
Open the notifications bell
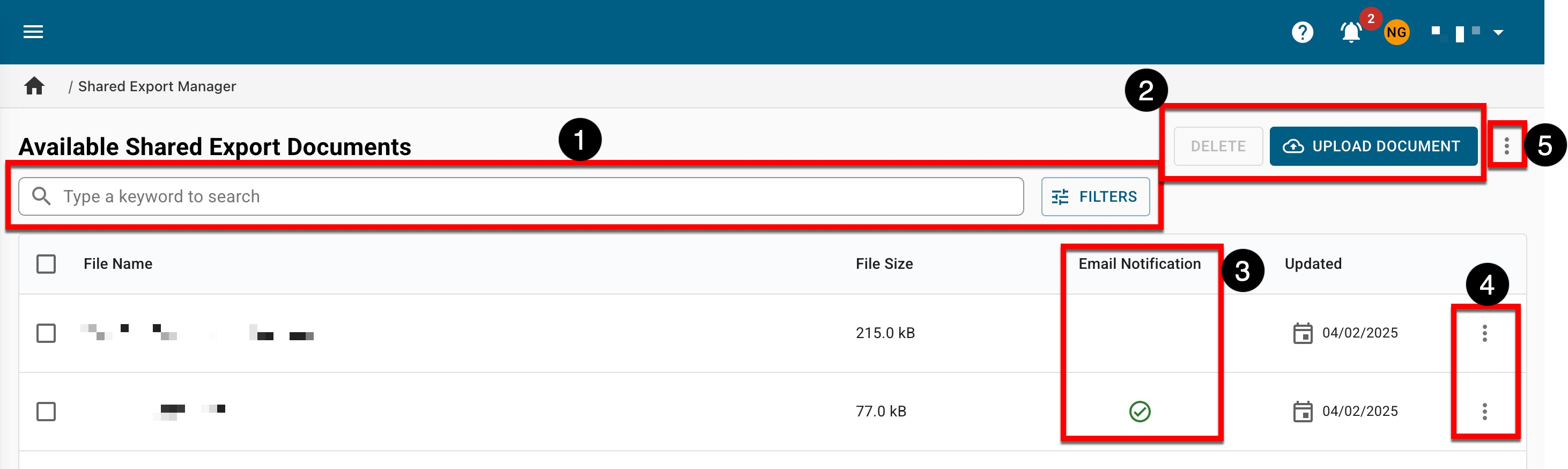click(x=1351, y=32)
